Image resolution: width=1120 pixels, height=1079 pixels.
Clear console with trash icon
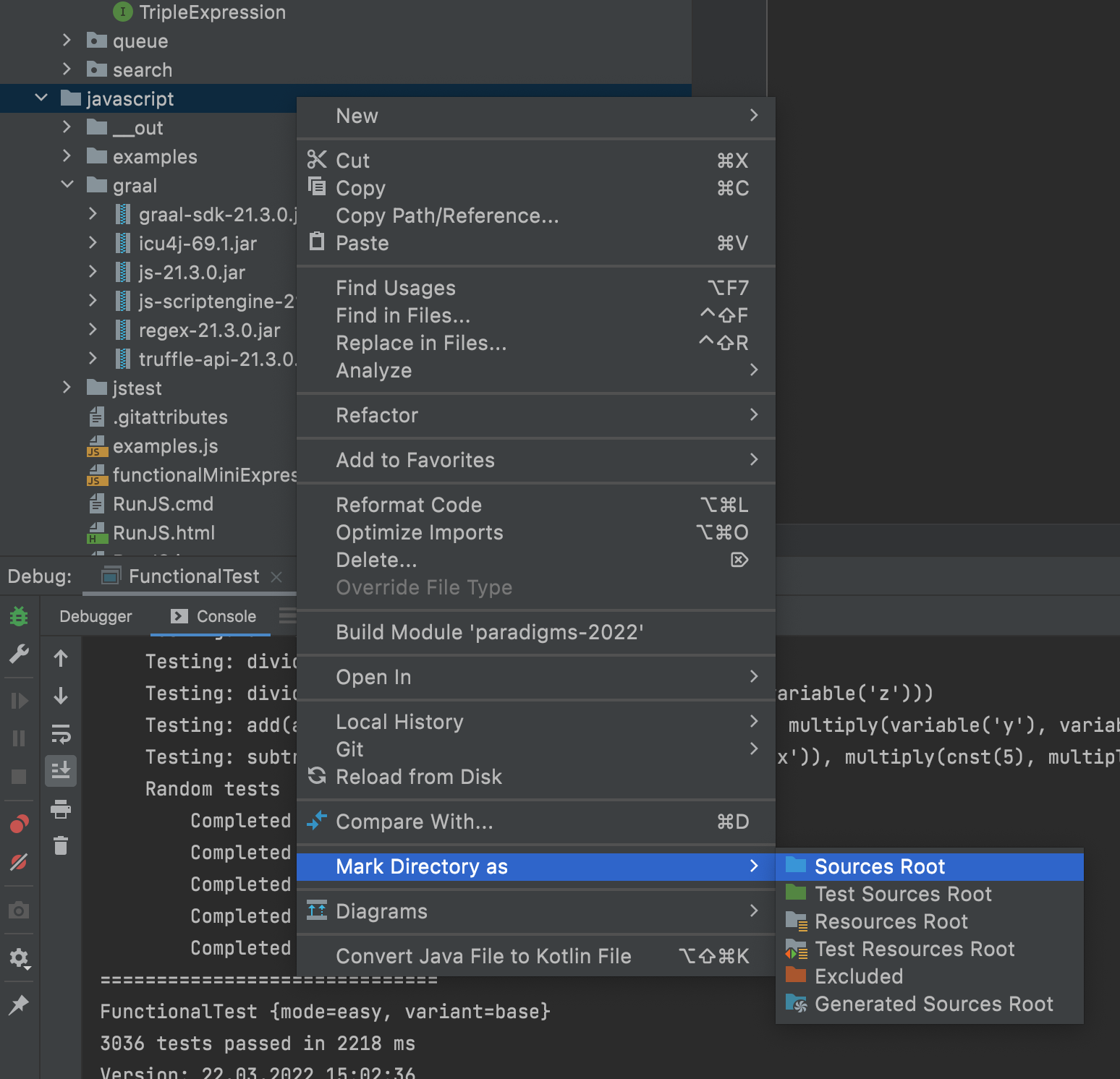(61, 845)
